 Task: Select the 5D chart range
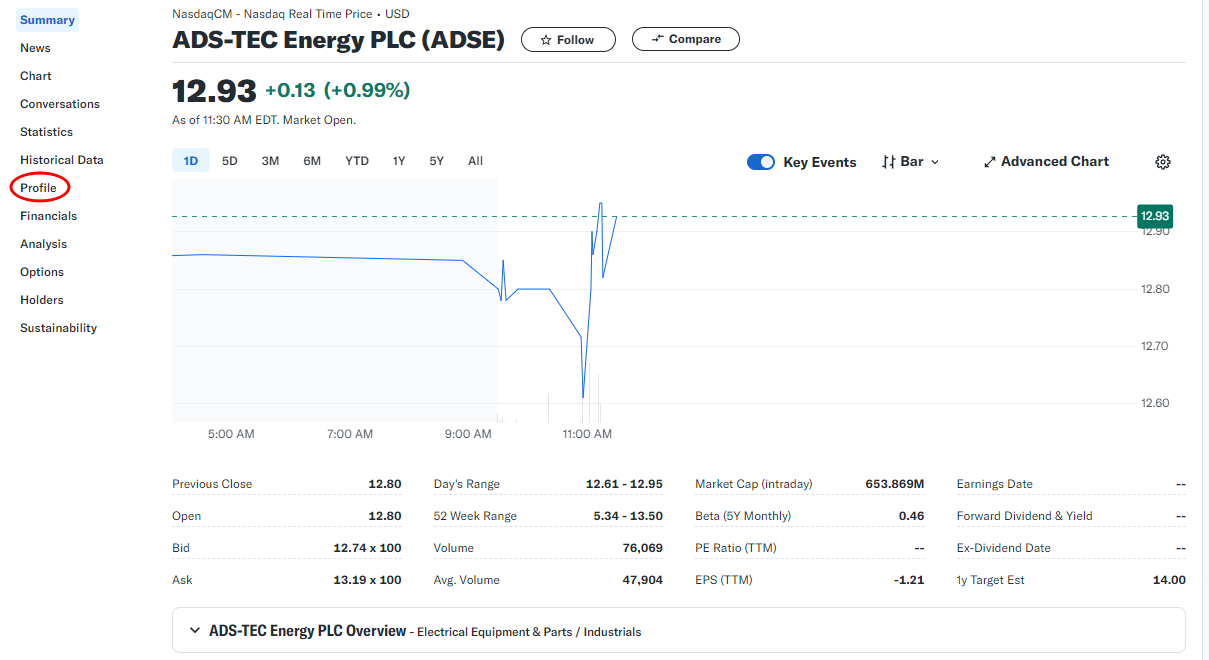[230, 161]
